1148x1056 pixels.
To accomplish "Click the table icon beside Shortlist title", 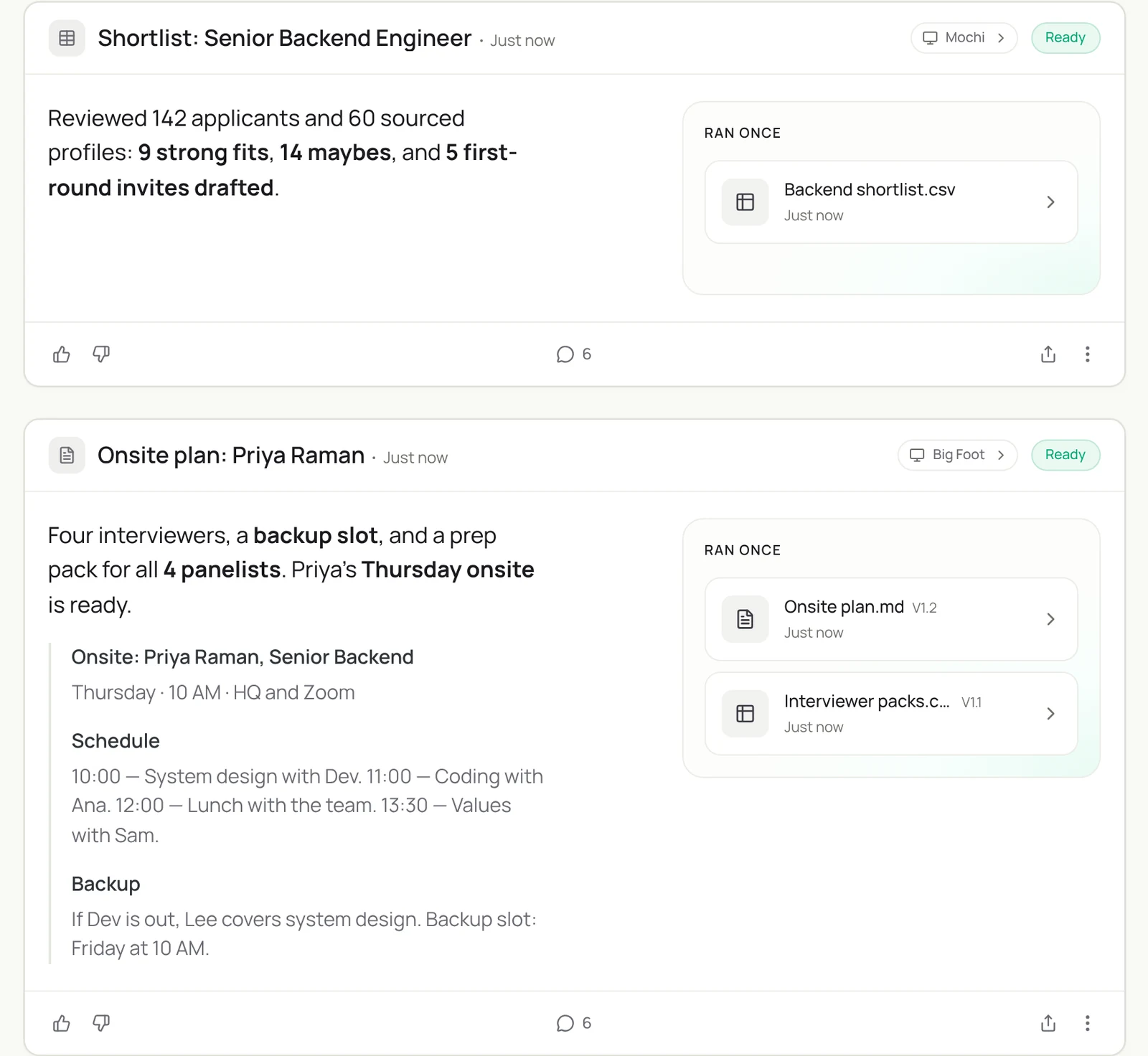I will tap(67, 38).
